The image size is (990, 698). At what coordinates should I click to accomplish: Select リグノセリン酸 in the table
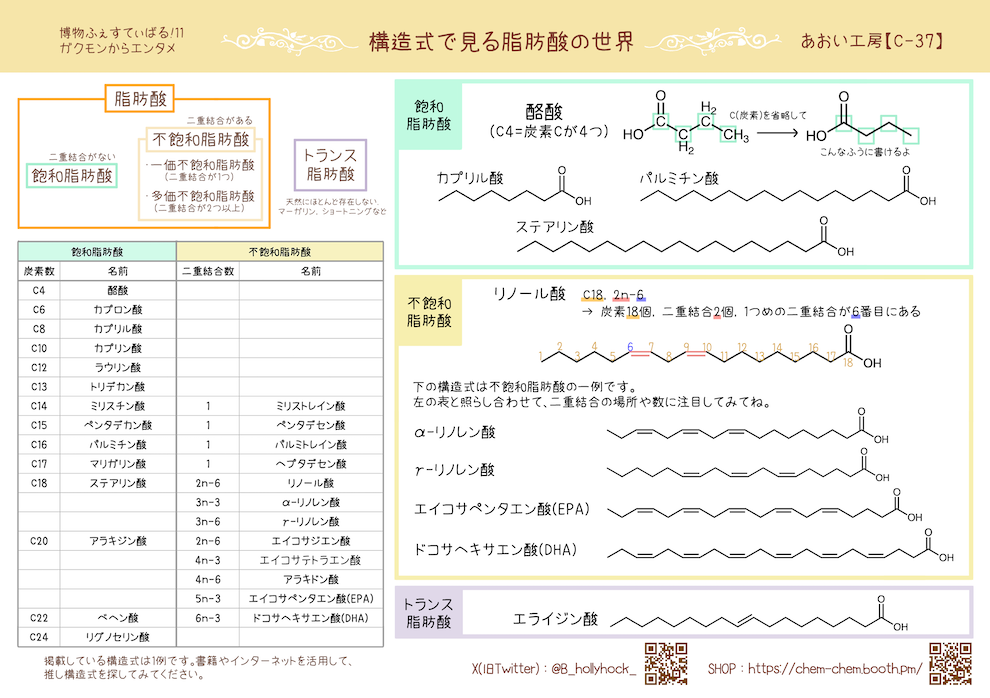(118, 637)
